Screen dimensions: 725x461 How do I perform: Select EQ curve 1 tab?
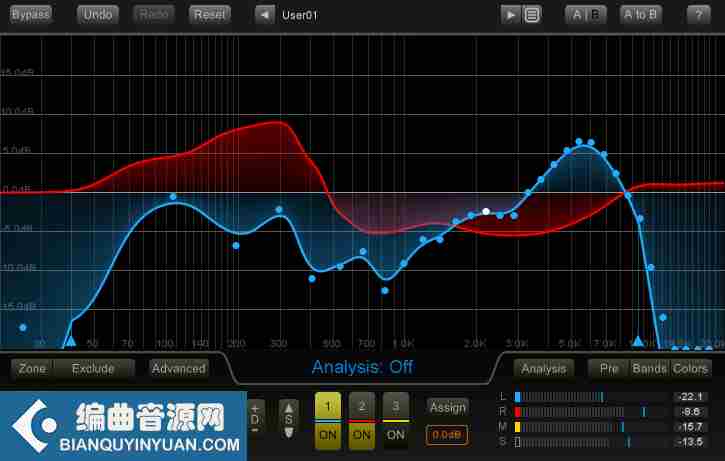(328, 406)
